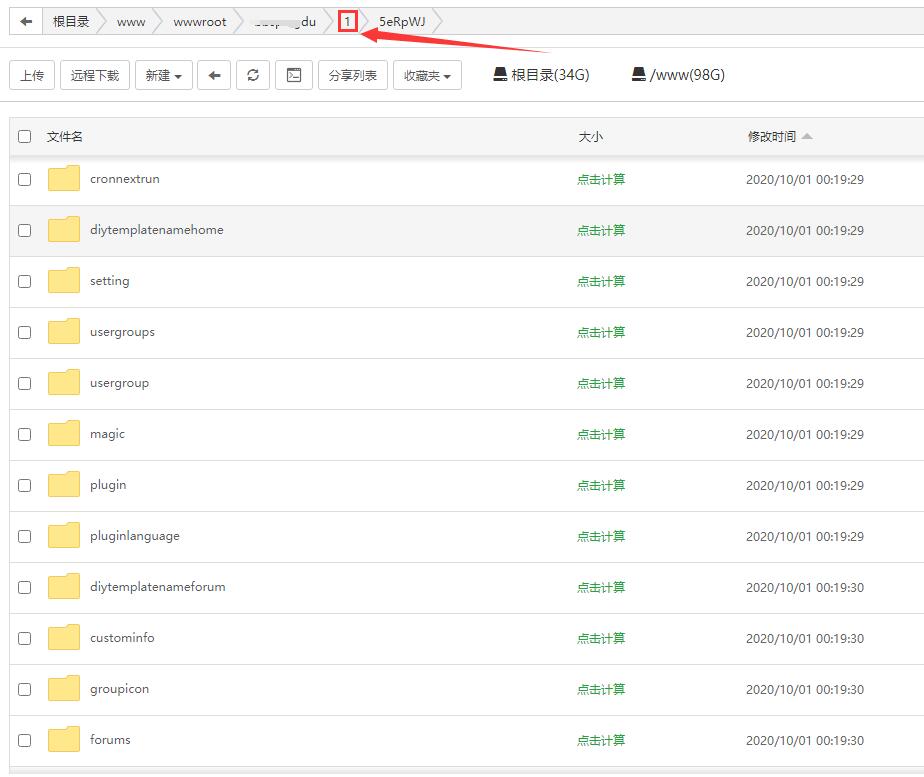Click the root directory disk icon
This screenshot has width=924, height=777.
500,75
